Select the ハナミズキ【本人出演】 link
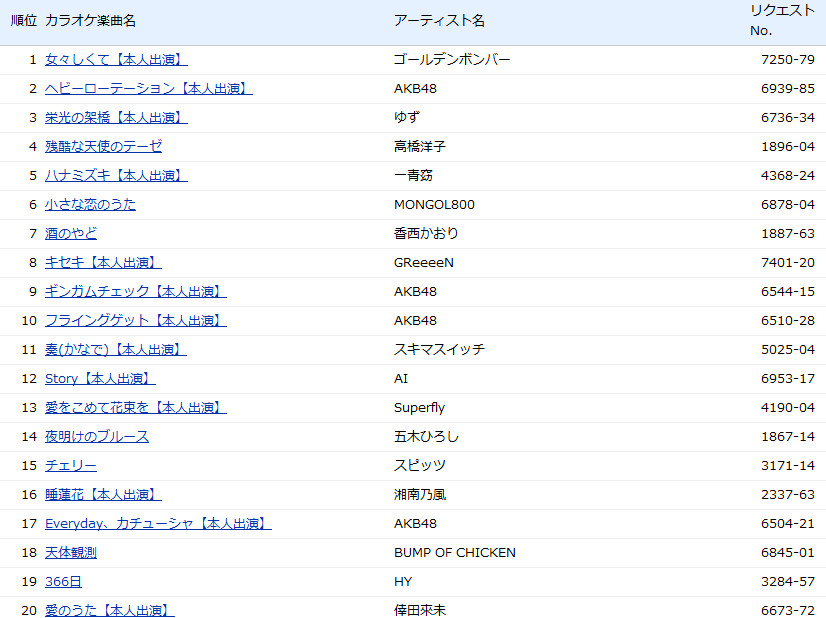 point(116,175)
